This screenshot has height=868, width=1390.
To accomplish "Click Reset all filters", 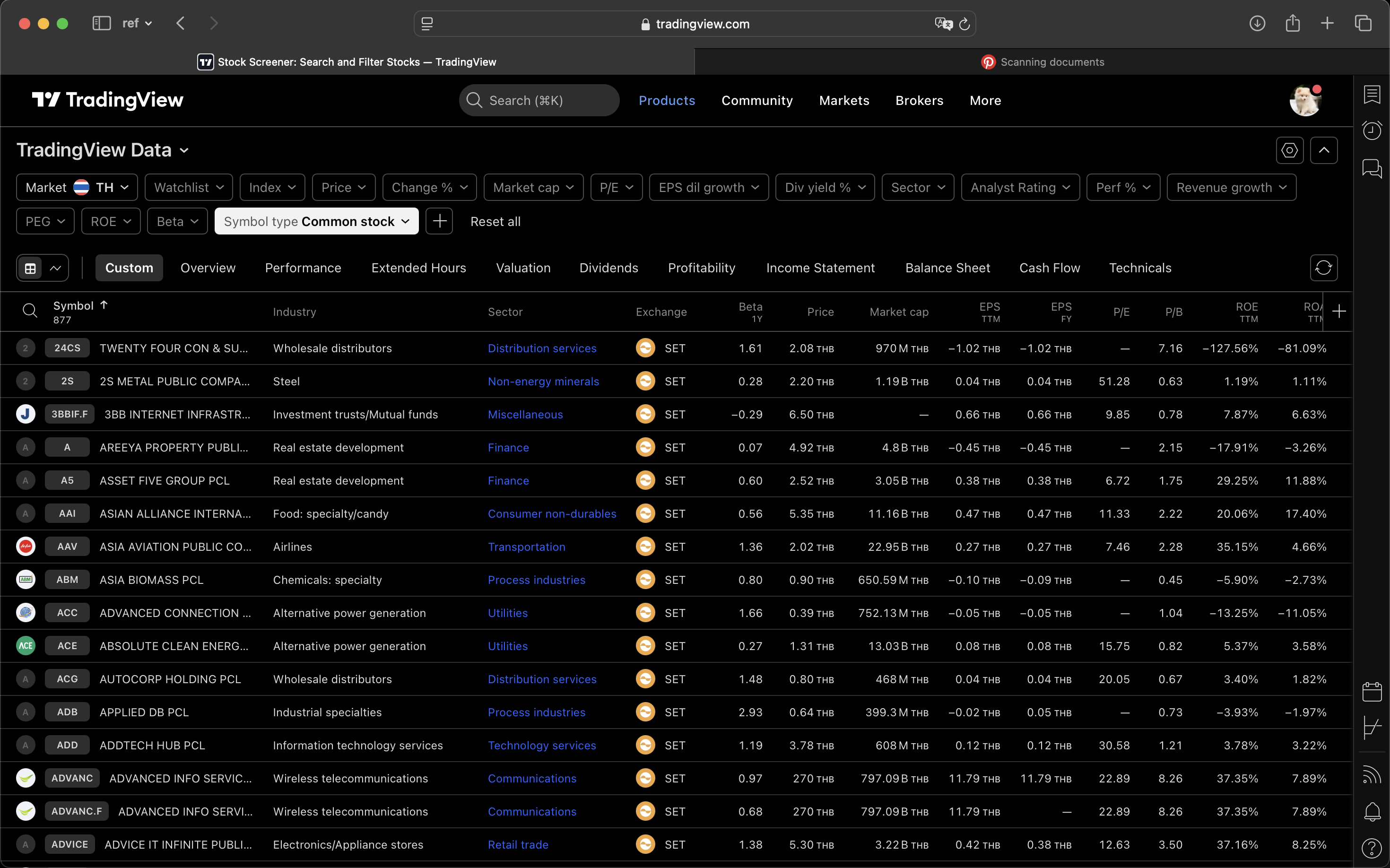I will 495,222.
